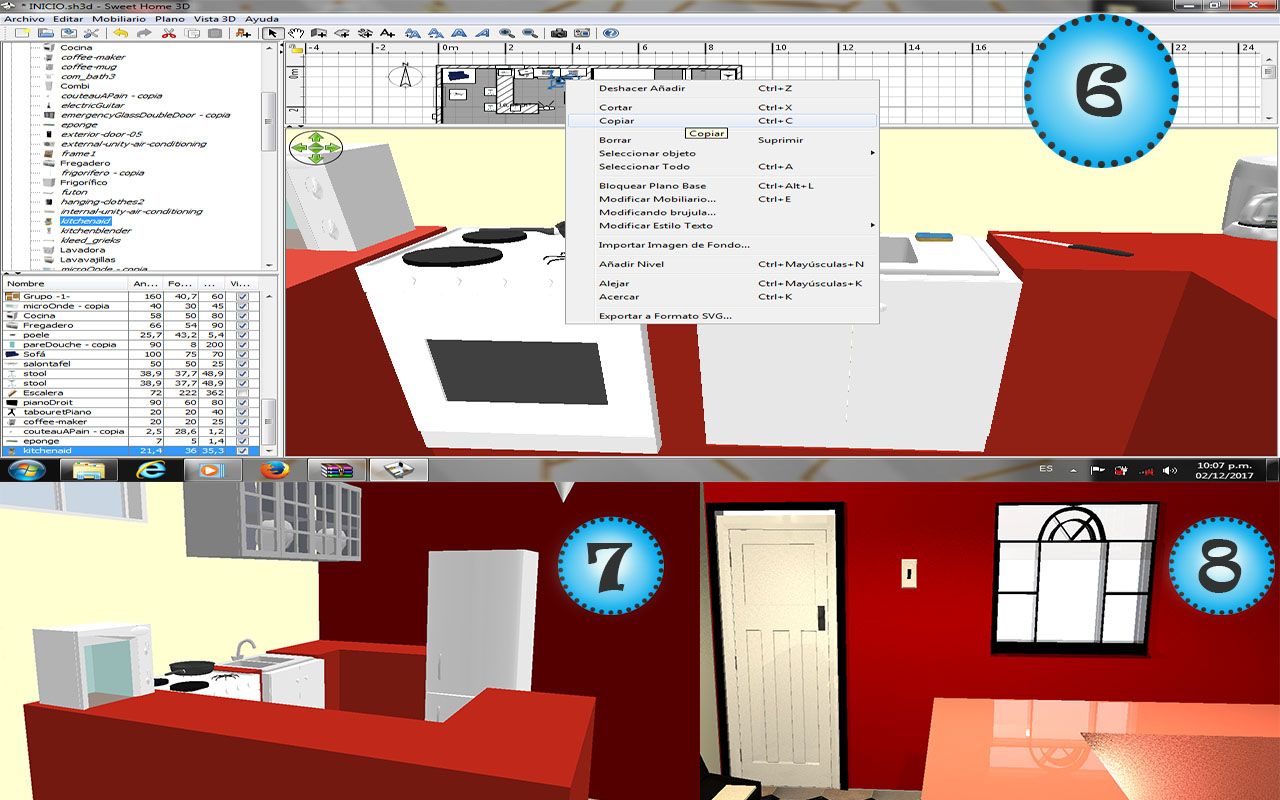The image size is (1280, 800).
Task: Toggle visibility checkbox for Sofá
Action: (x=242, y=355)
